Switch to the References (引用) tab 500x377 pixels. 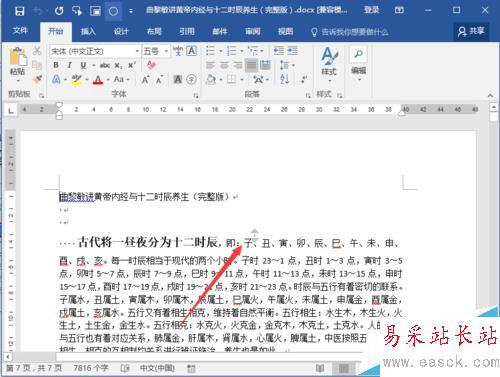pos(187,32)
